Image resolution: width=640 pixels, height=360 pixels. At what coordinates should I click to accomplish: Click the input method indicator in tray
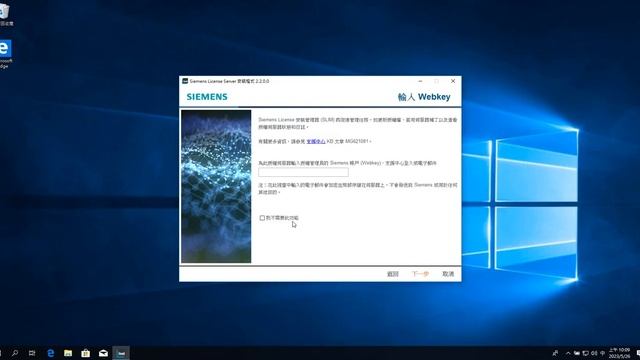[602, 353]
